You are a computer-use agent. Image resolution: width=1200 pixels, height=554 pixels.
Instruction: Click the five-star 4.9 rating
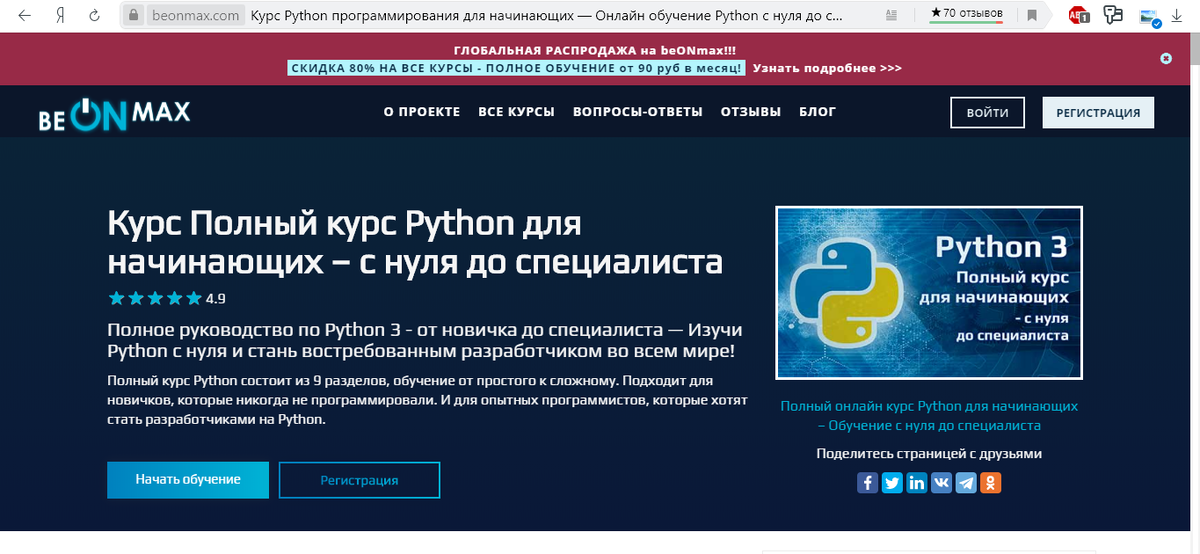[x=166, y=298]
